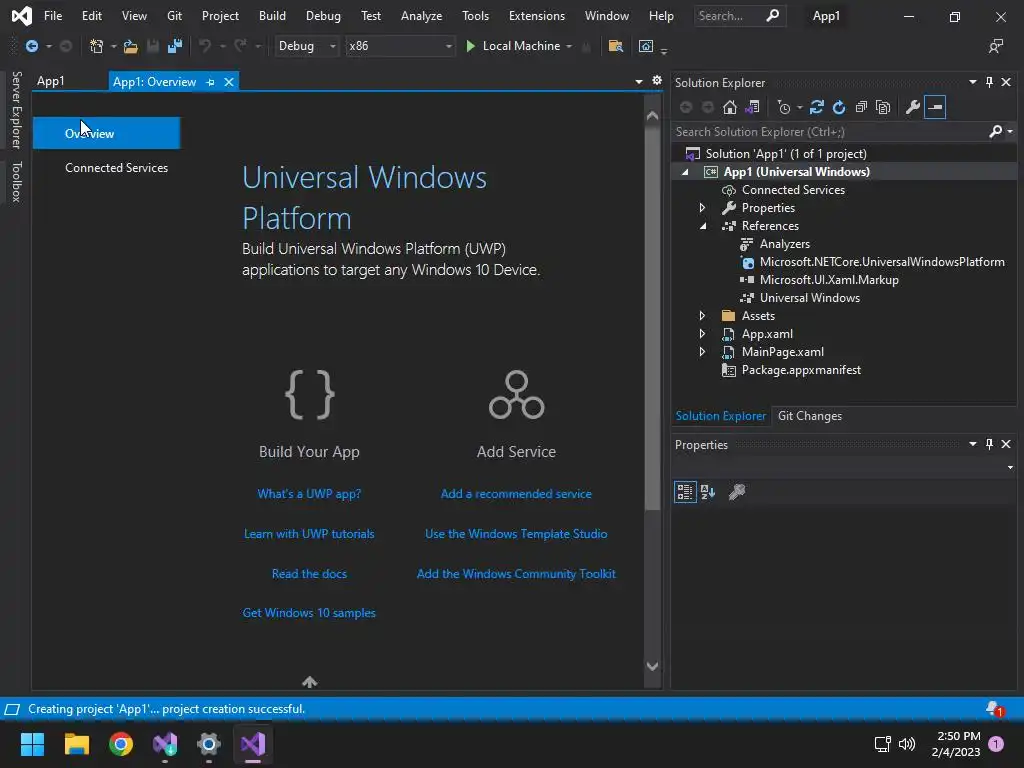Toggle auto-hide pin on Solution Explorer

click(989, 82)
